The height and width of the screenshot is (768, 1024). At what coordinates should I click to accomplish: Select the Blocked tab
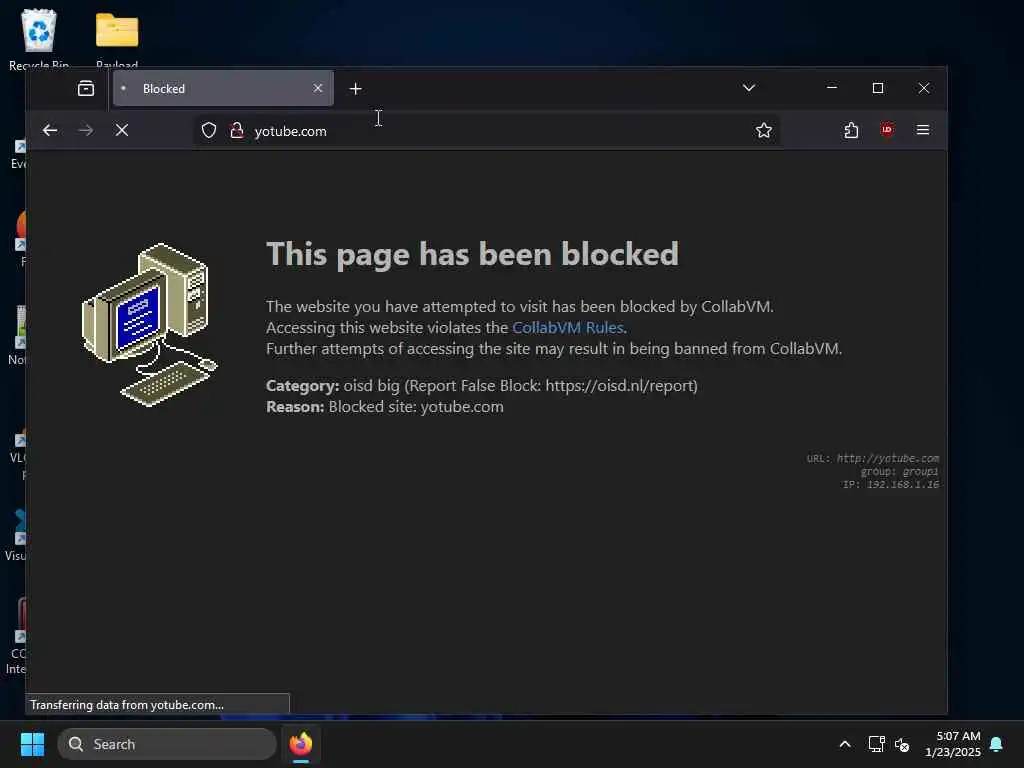[223, 88]
